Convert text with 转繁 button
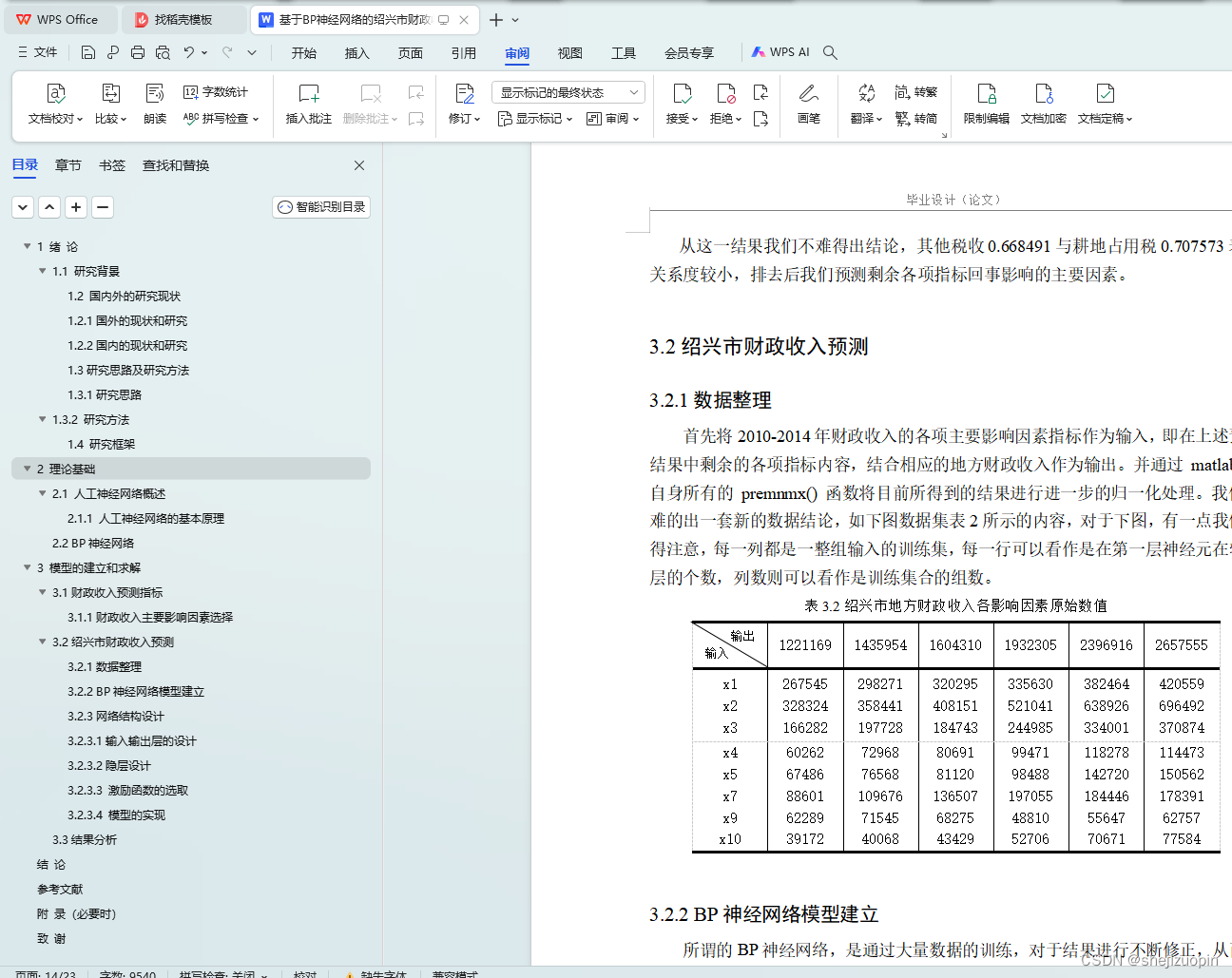Image resolution: width=1232 pixels, height=978 pixels. click(x=916, y=92)
